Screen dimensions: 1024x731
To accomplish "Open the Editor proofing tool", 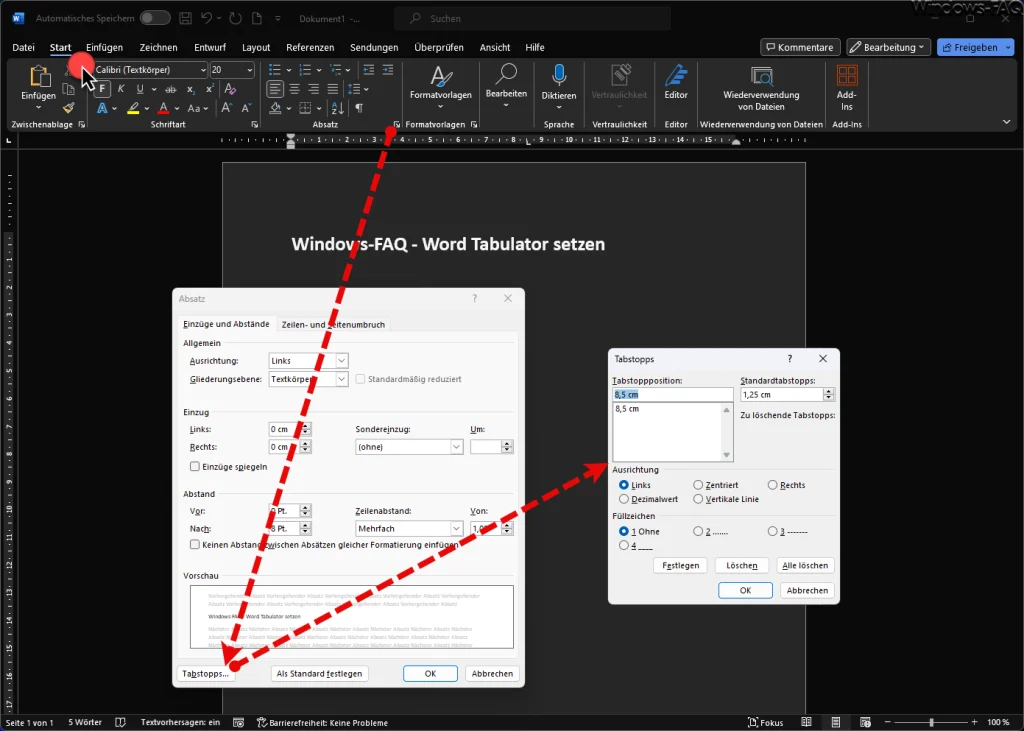I will click(676, 82).
